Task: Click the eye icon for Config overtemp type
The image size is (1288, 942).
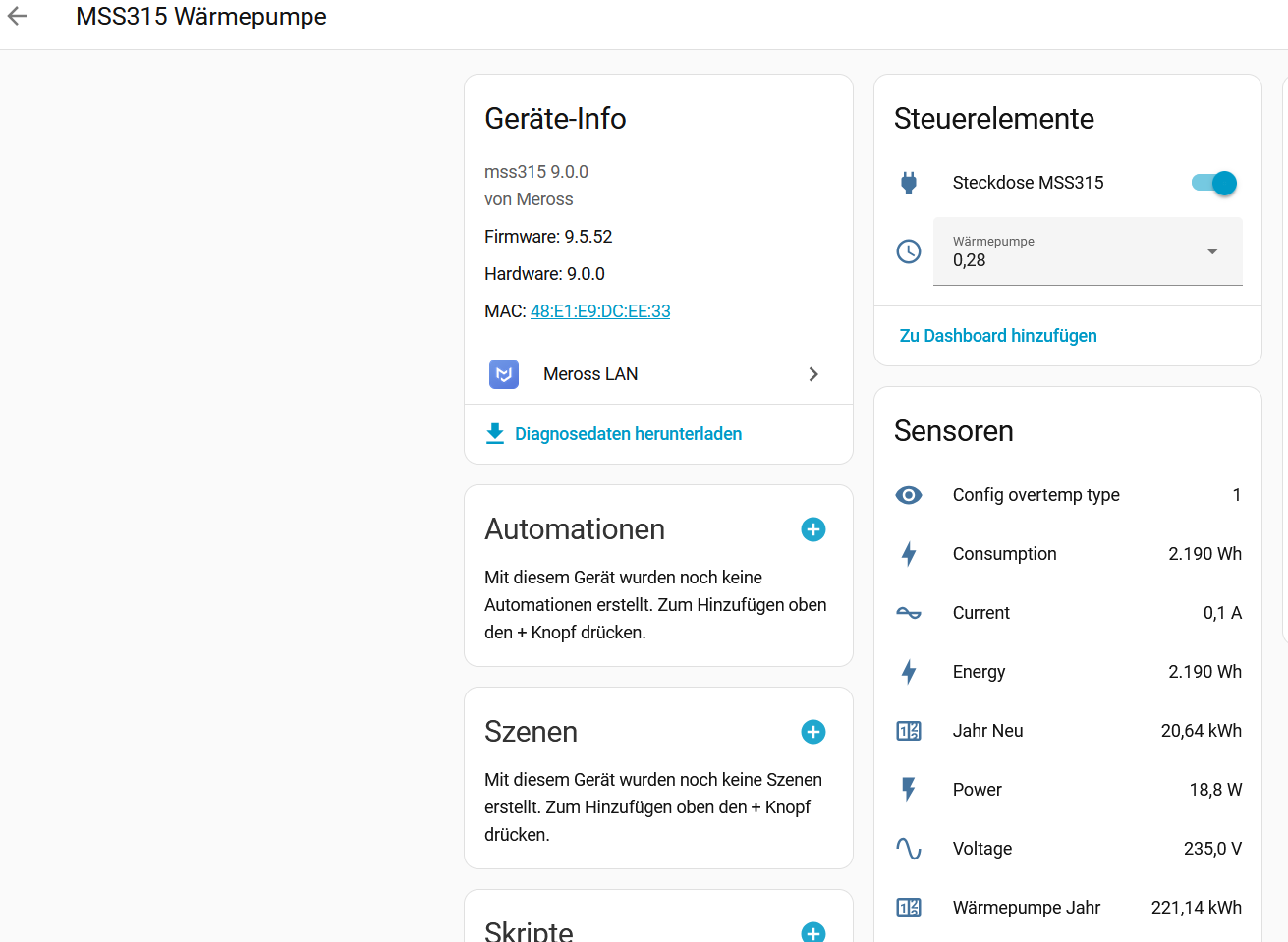Action: tap(909, 495)
